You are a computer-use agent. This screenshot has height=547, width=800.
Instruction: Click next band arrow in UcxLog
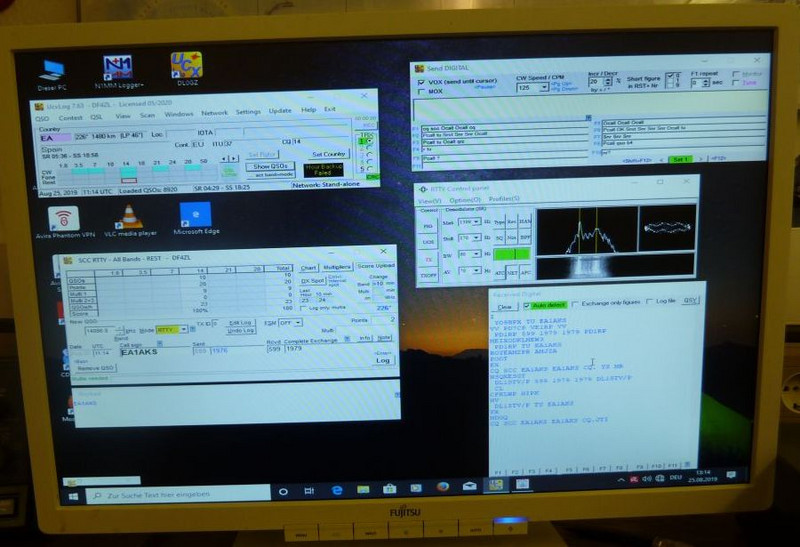click(x=234, y=159)
